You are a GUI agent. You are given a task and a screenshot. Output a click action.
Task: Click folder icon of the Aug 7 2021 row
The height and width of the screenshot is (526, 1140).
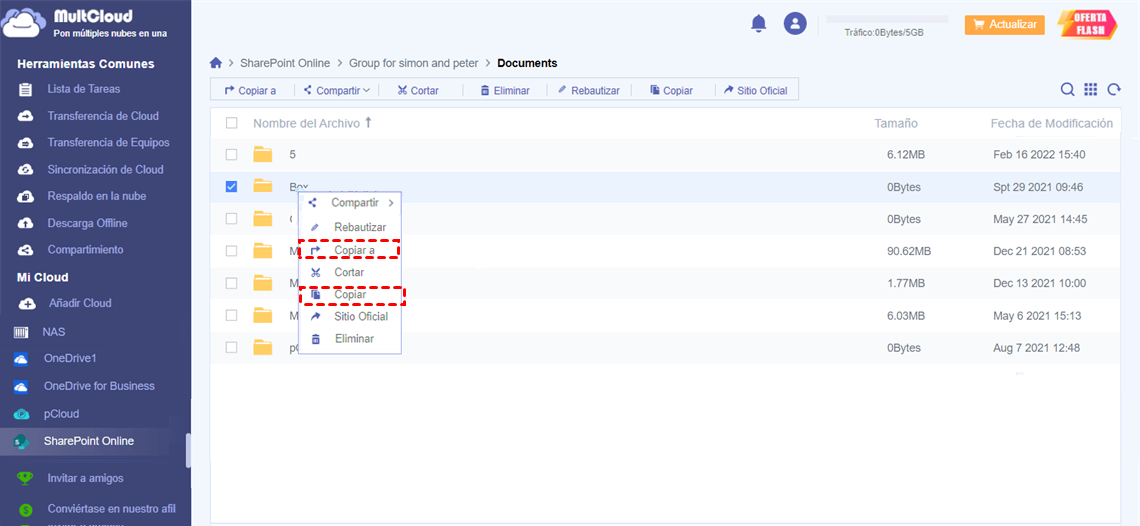[262, 347]
